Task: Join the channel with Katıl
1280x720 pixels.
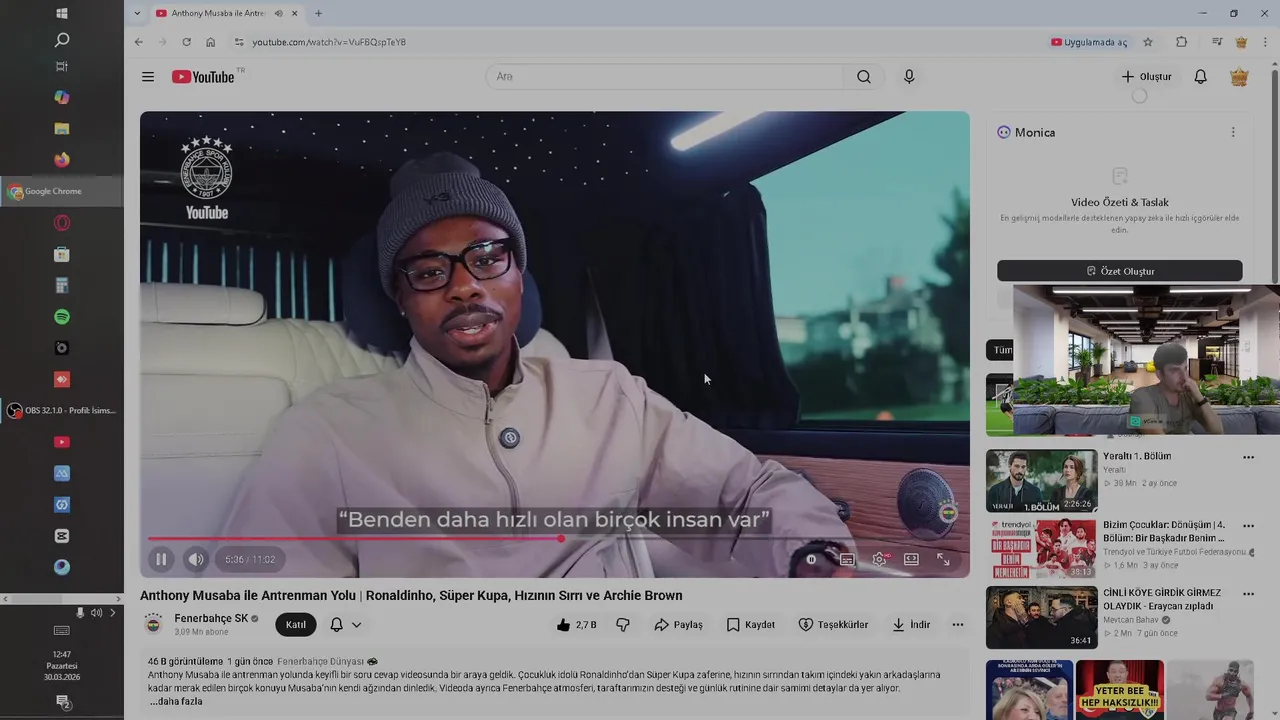Action: [296, 625]
